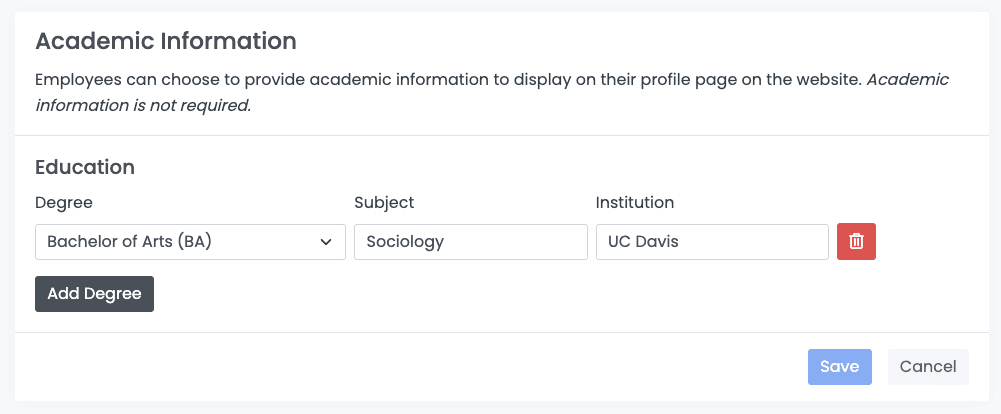Click the chevron arrow on Degree selector
This screenshot has width=1001, height=414.
326,241
